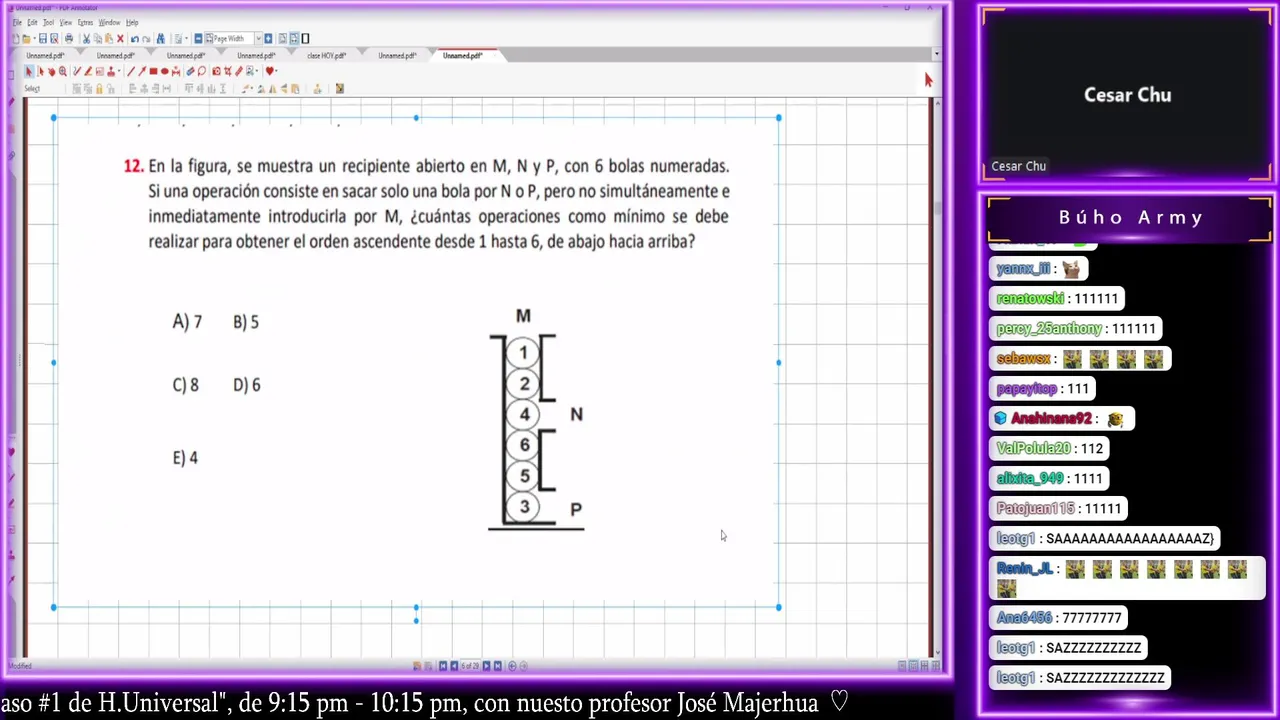Select the pointer Select tool

[29, 71]
